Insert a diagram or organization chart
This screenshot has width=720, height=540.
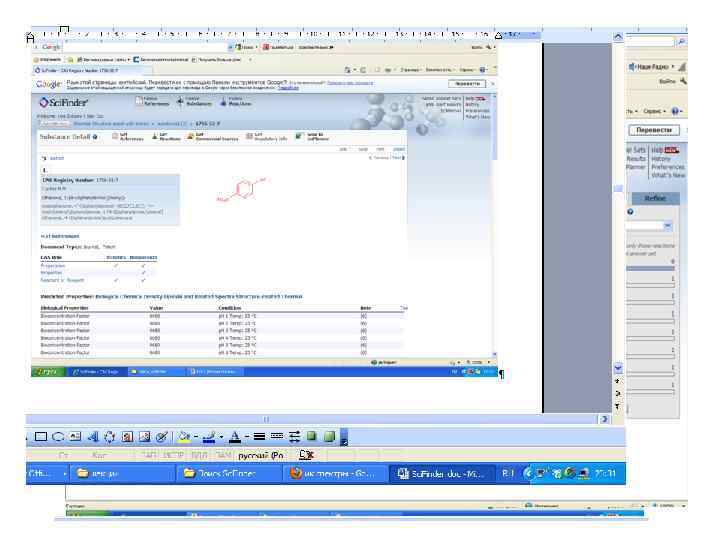click(110, 437)
